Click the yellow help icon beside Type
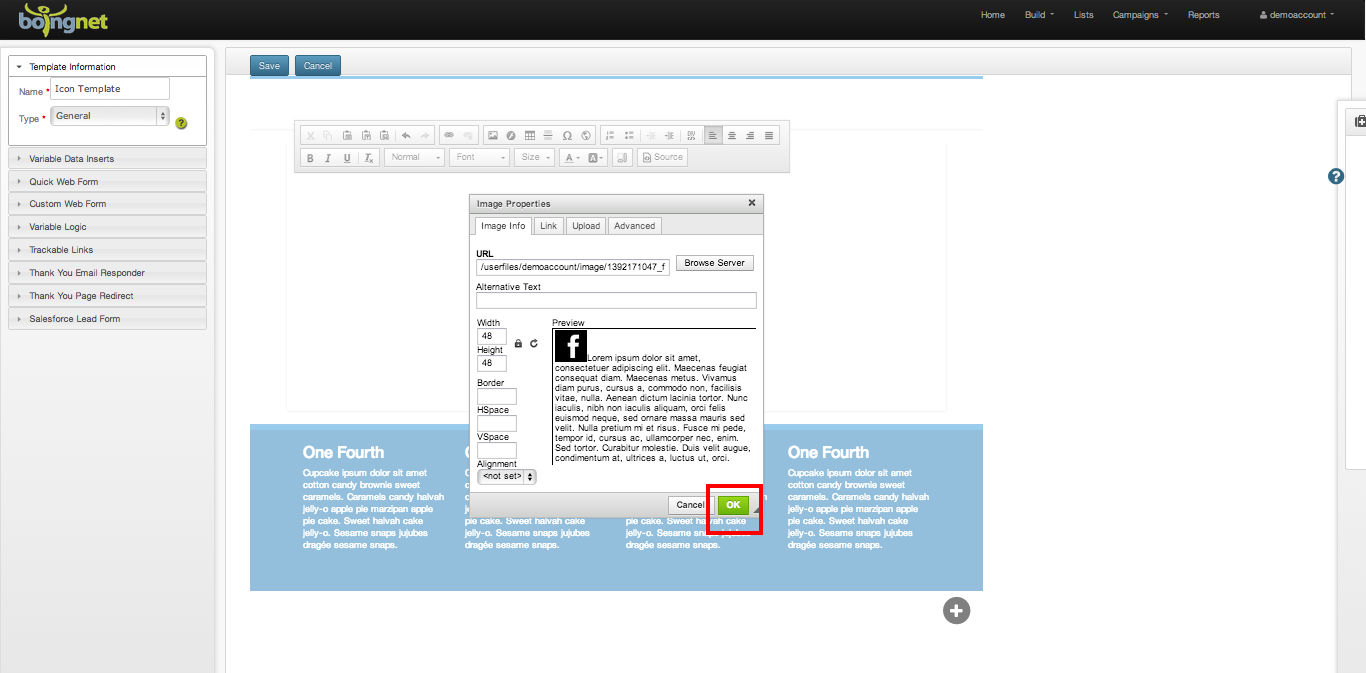Viewport: 1366px width, 673px height. 181,123
